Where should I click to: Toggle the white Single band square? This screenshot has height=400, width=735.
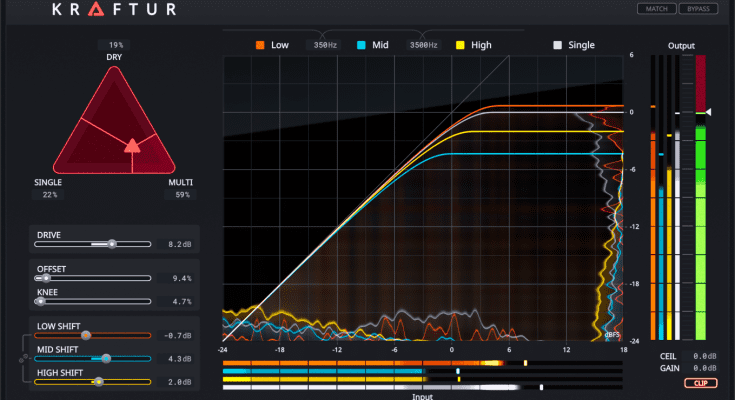click(558, 45)
